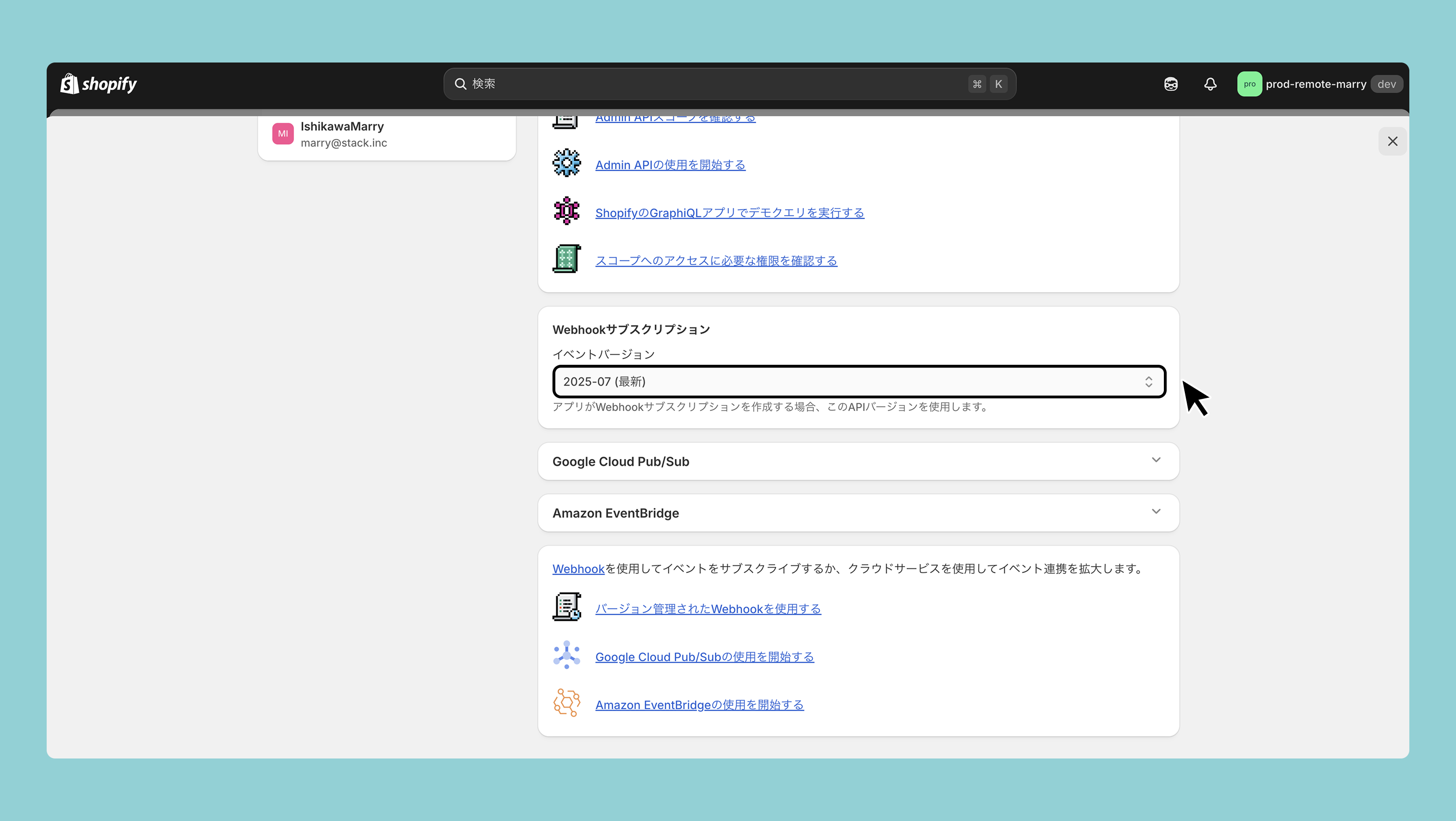This screenshot has height=821, width=1456.
Task: Click the Webhook inline text link
Action: [x=578, y=569]
